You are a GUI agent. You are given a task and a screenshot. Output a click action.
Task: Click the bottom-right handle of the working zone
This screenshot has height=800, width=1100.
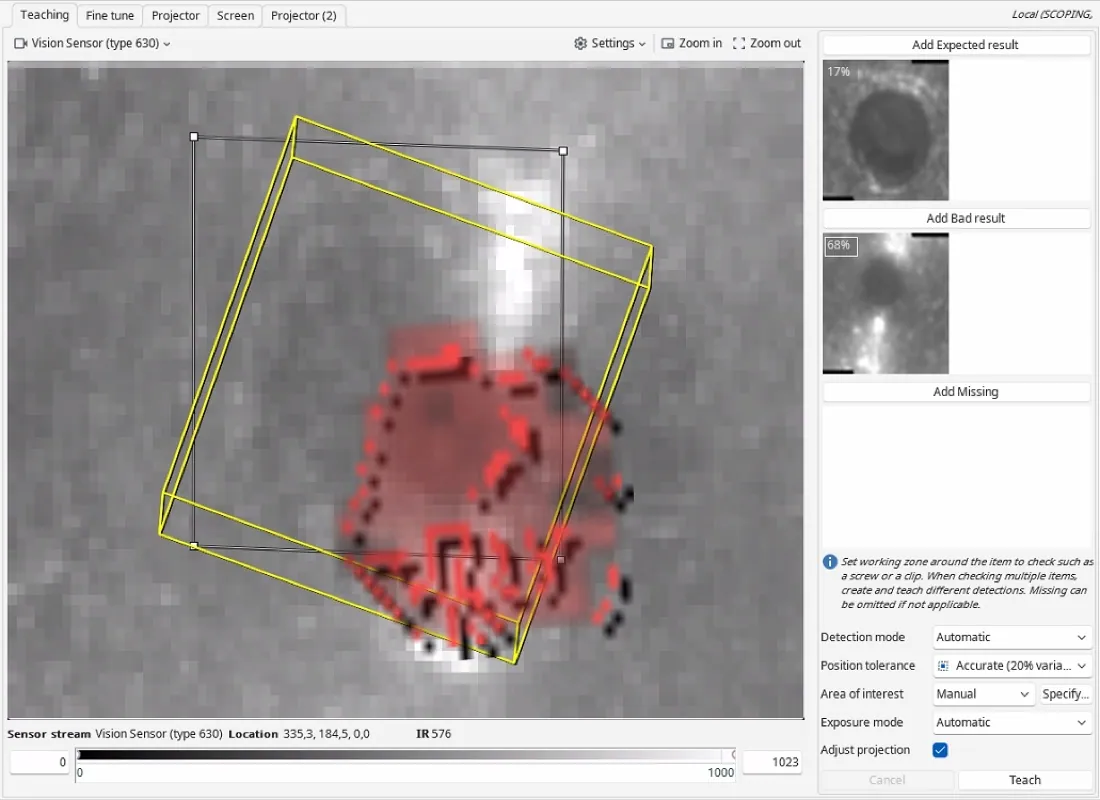pos(561,559)
